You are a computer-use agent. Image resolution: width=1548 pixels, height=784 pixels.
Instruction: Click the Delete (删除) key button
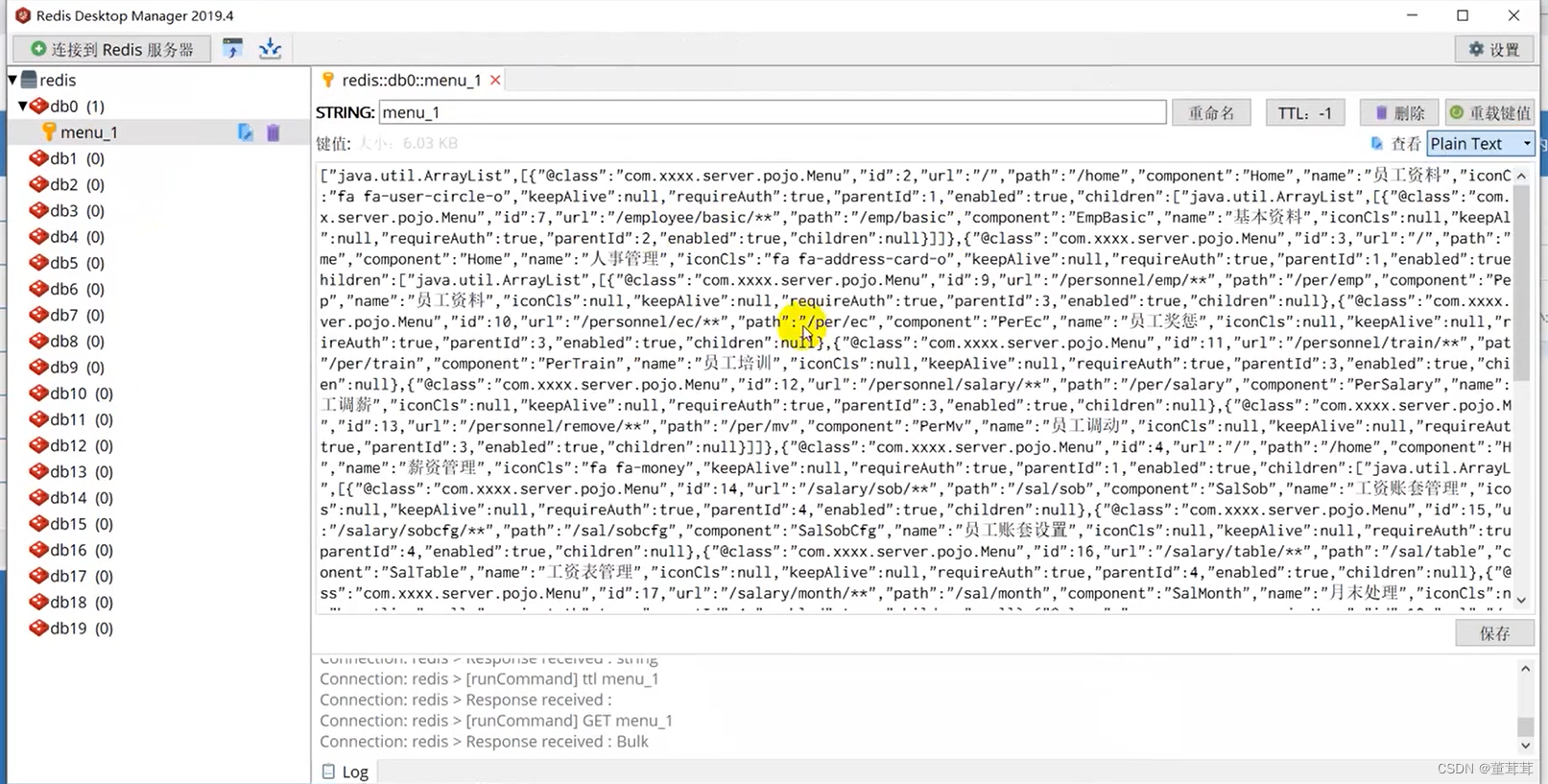[1399, 112]
